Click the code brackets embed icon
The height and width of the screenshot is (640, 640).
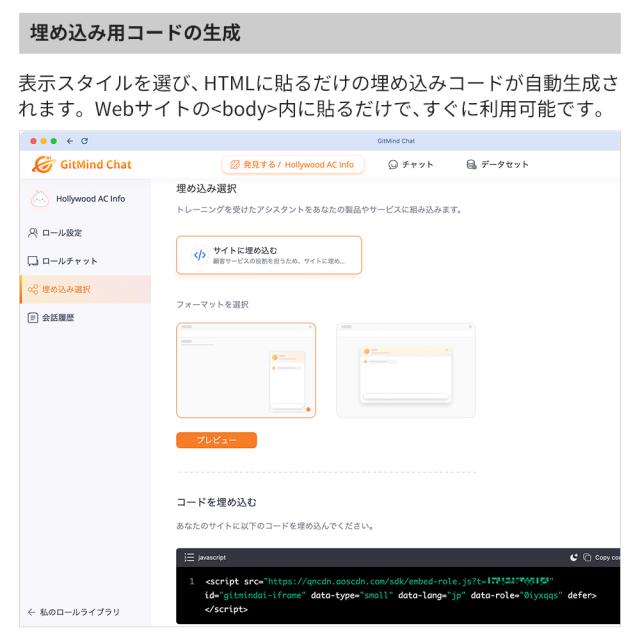[200, 255]
